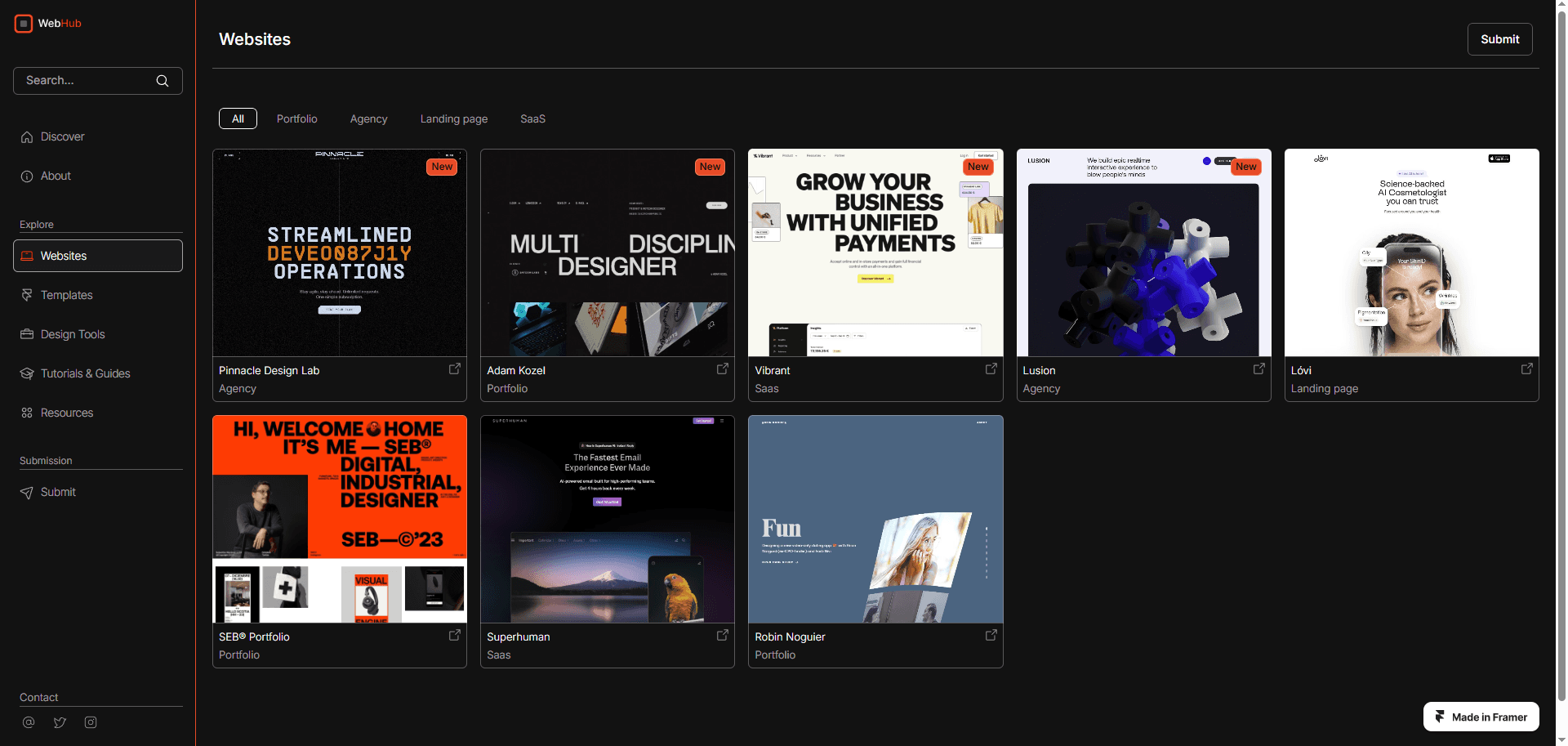
Task: Open external link icon for Vibrant
Action: click(x=991, y=369)
